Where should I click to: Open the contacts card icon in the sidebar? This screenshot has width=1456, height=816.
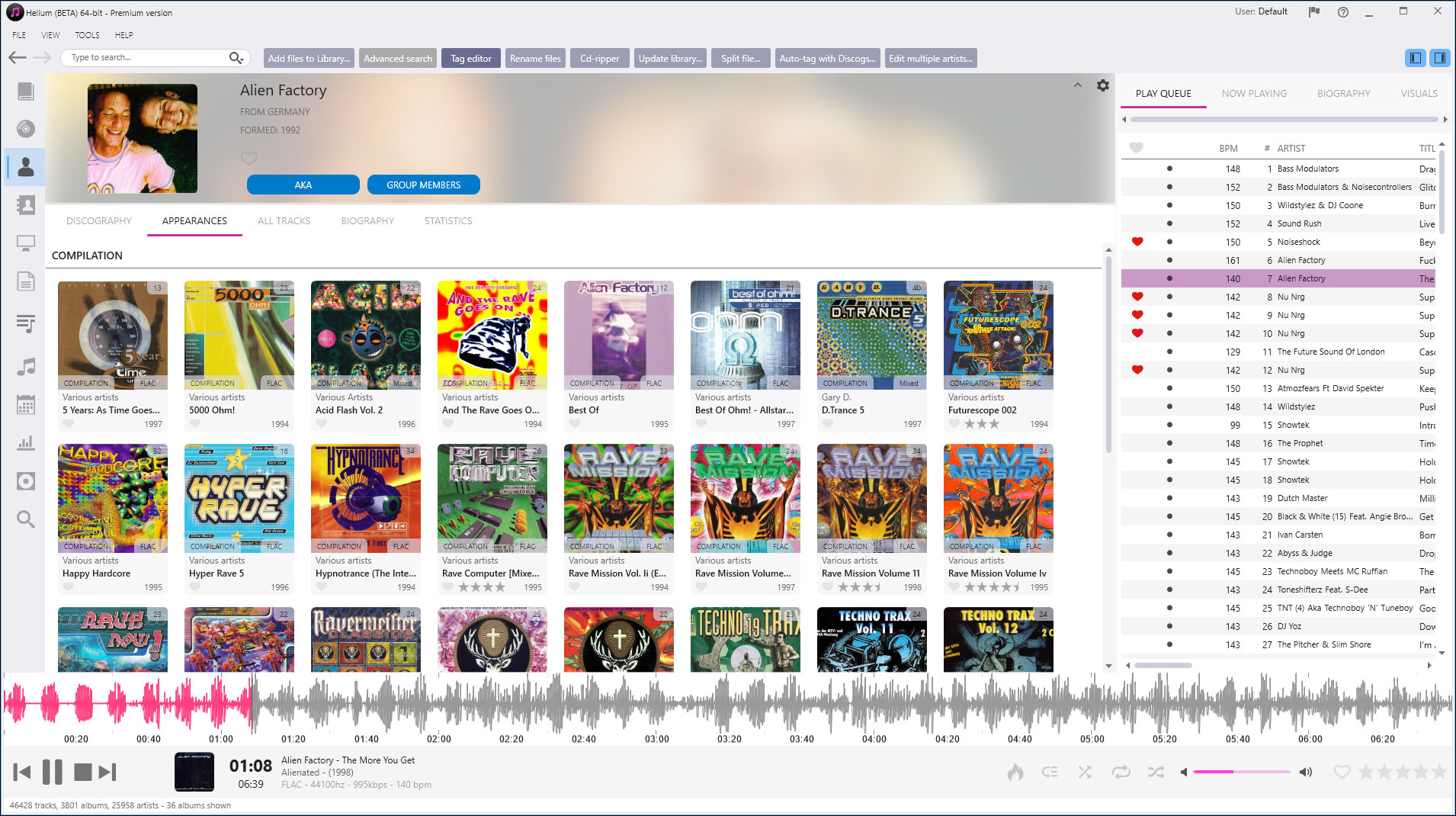click(25, 204)
